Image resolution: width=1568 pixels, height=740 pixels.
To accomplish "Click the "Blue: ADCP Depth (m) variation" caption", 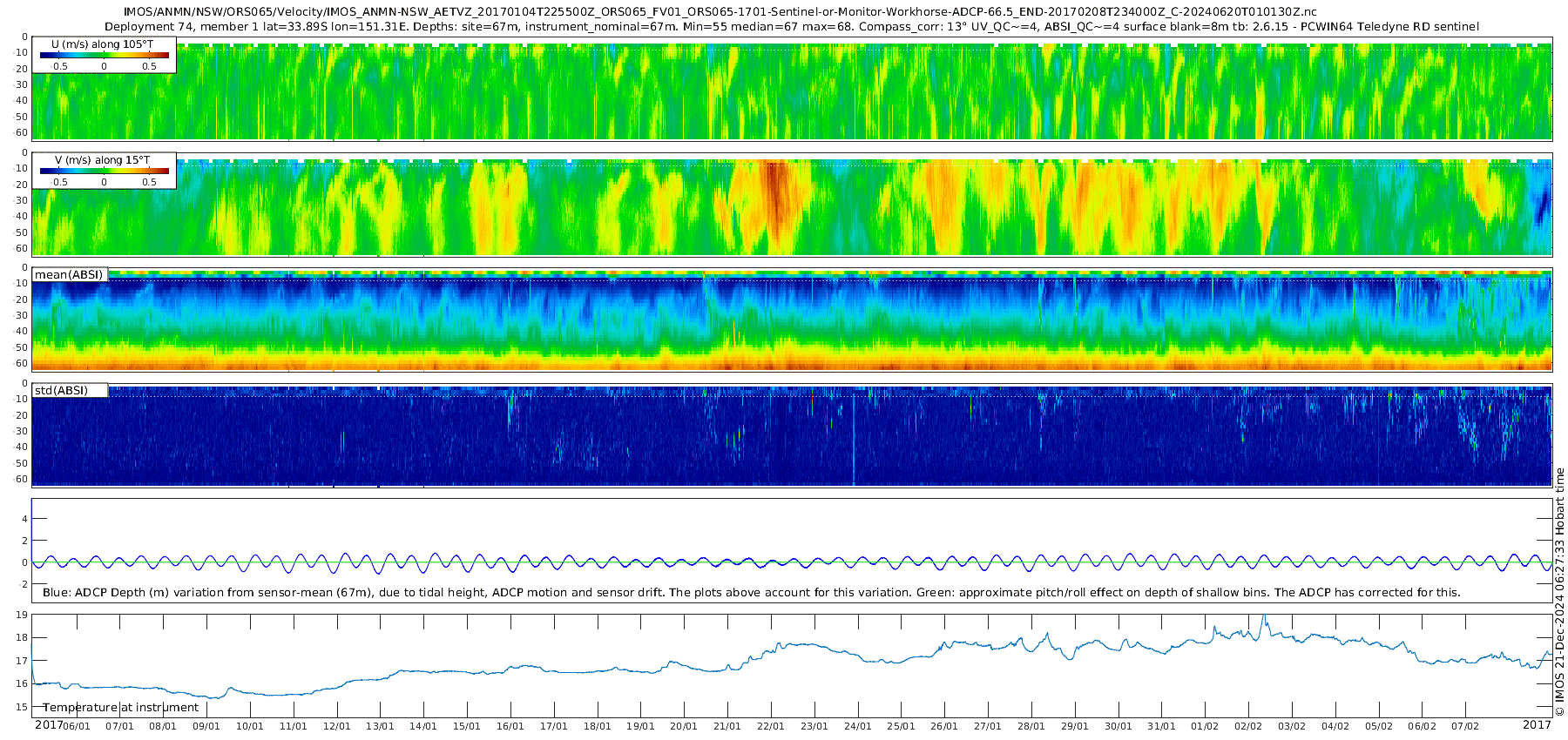I will click(751, 593).
